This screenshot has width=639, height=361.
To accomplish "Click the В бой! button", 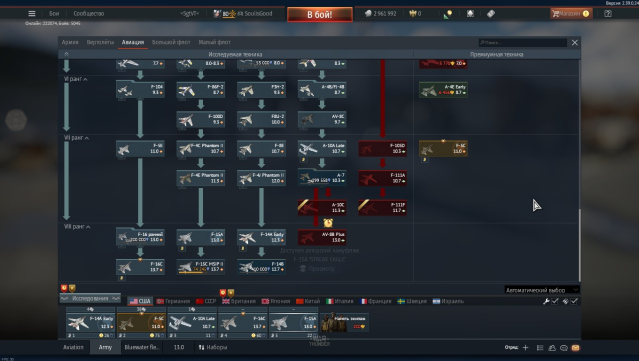I will tap(320, 15).
